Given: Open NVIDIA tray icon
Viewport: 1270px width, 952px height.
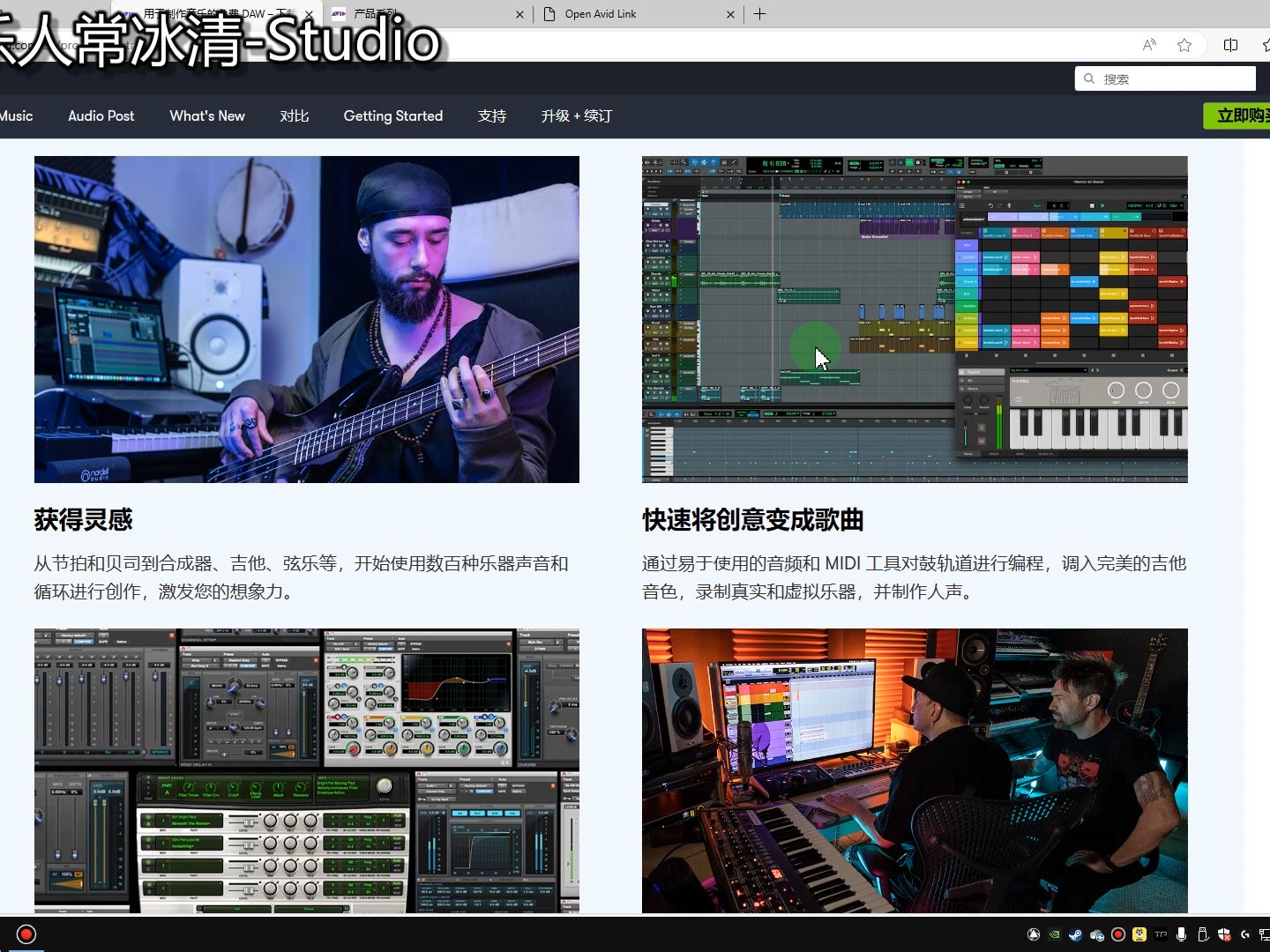Looking at the screenshot, I should 1055,934.
